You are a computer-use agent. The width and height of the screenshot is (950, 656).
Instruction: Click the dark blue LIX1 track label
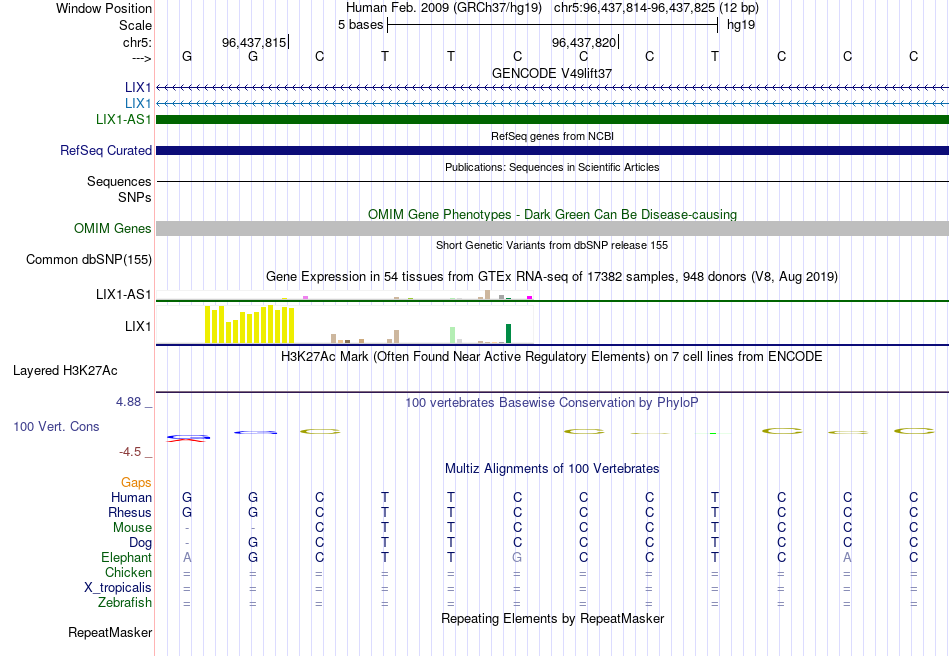(138, 87)
